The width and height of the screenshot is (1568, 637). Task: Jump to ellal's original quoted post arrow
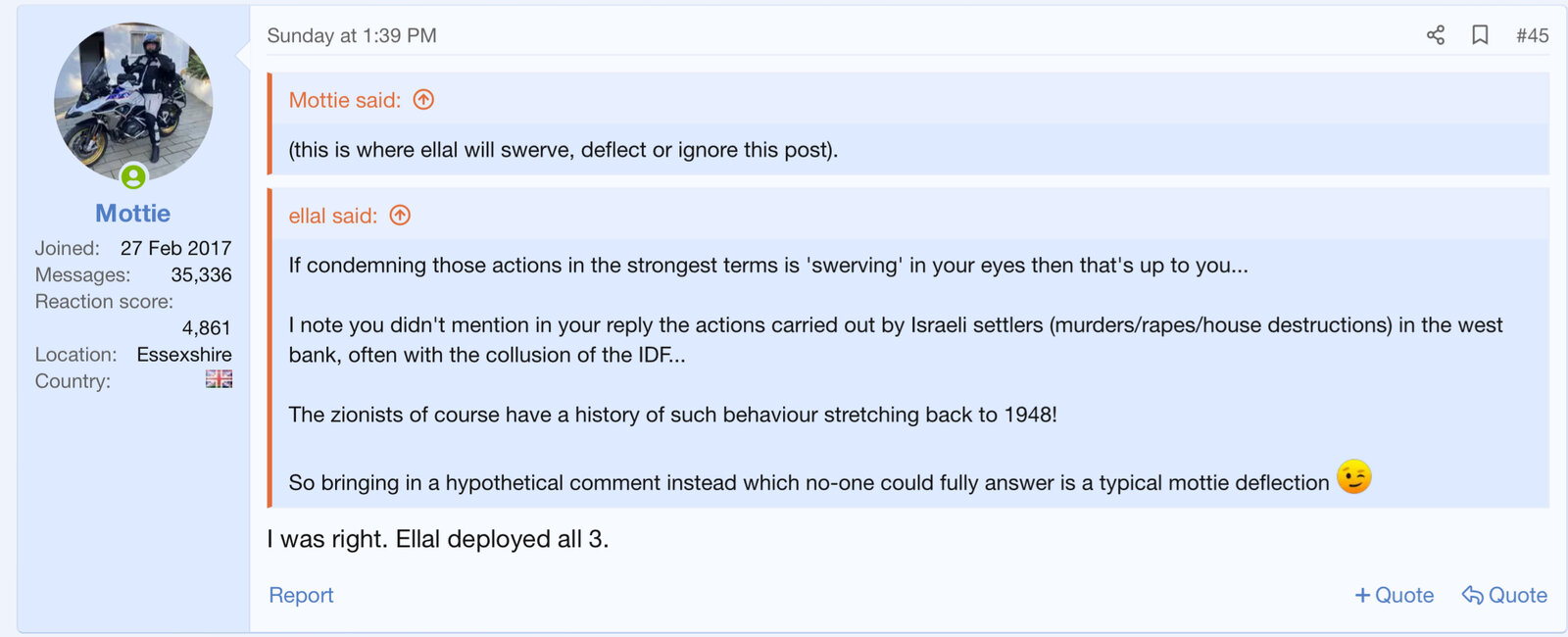coord(400,216)
